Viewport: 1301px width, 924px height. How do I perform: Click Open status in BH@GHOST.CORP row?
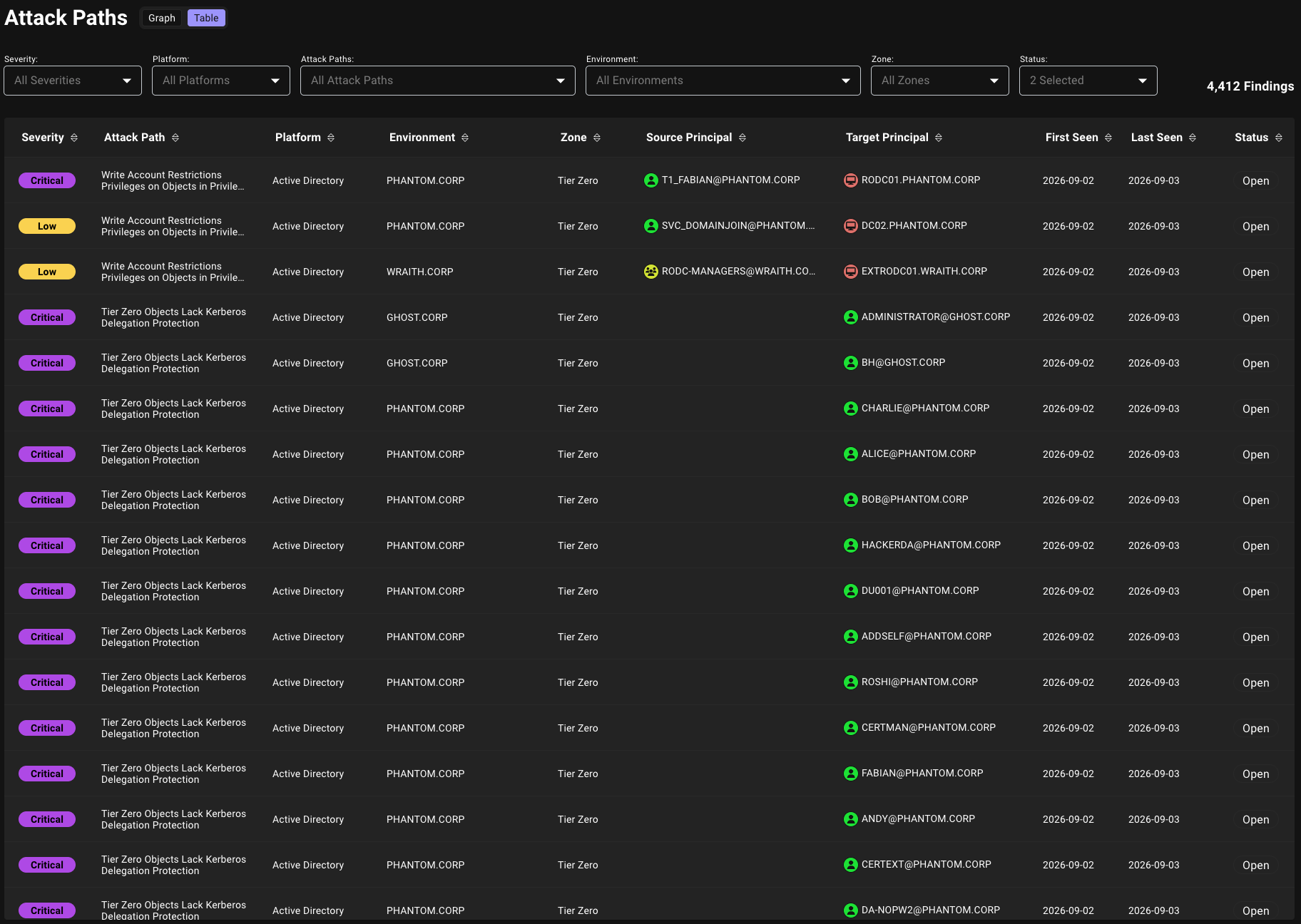[1255, 364]
